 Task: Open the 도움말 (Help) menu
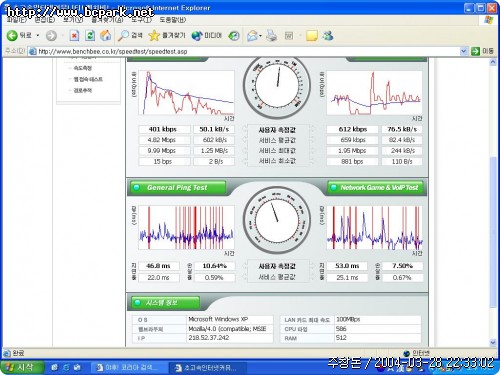point(173,20)
